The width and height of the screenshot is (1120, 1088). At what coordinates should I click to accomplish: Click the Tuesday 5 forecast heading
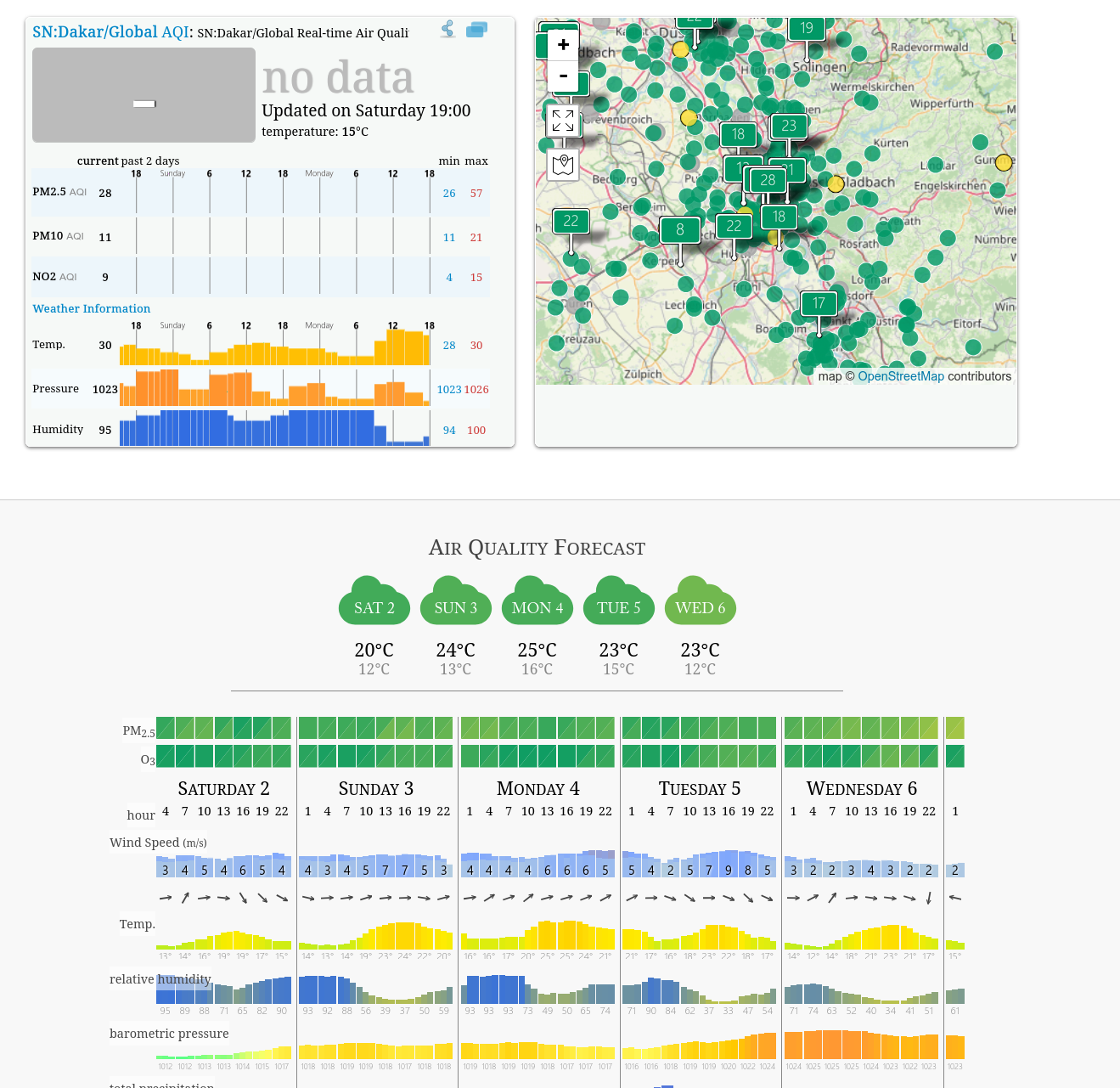pyautogui.click(x=700, y=789)
